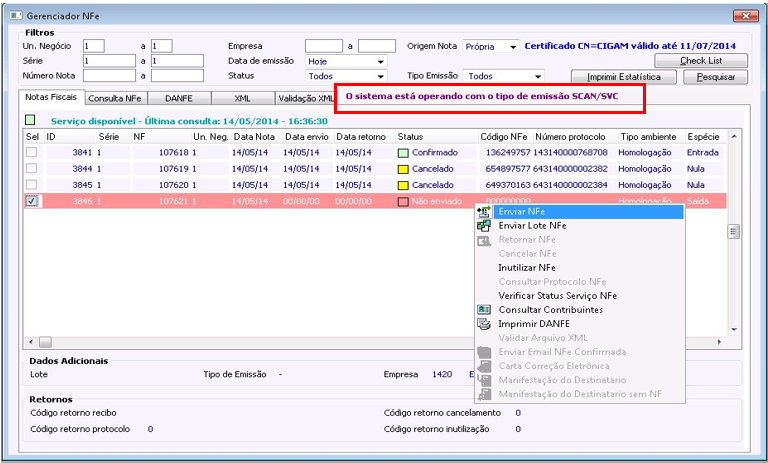
Task: Click the horizontal scrollbar right arrow
Action: tap(719, 341)
